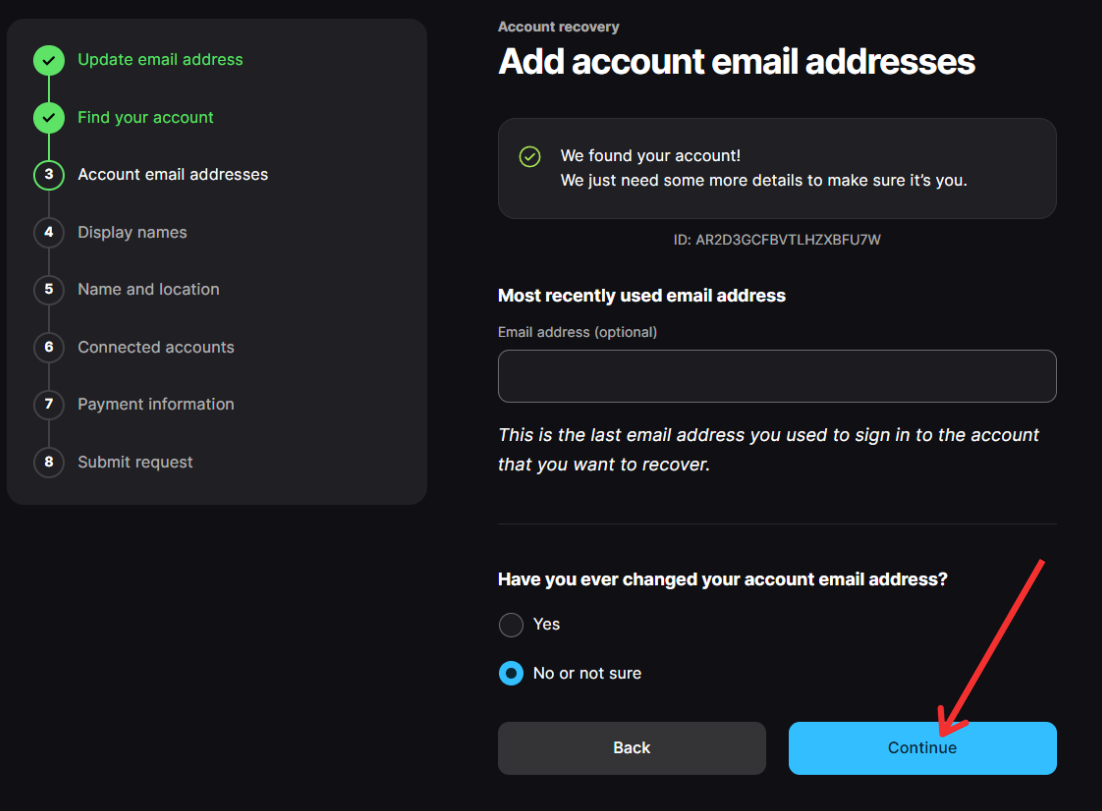Click the step 8 Submit request circle
Screen dimensions: 1102x811
pos(48,463)
